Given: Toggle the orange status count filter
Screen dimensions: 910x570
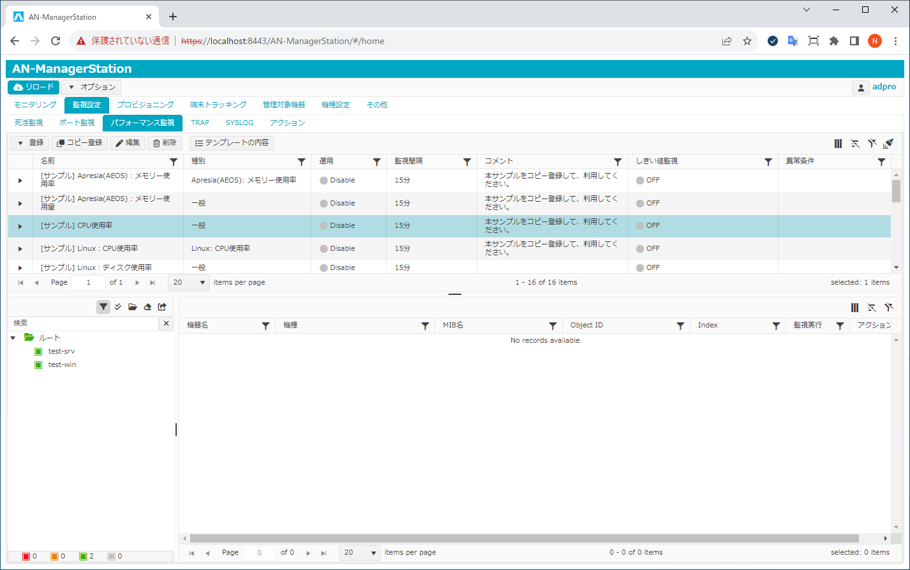Looking at the screenshot, I should click(57, 556).
